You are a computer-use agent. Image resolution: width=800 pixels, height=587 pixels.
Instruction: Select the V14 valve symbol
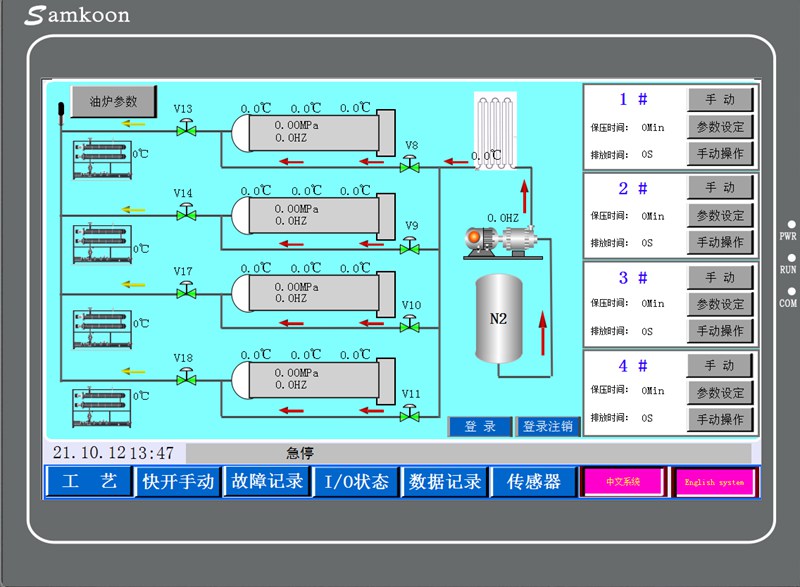pos(186,212)
